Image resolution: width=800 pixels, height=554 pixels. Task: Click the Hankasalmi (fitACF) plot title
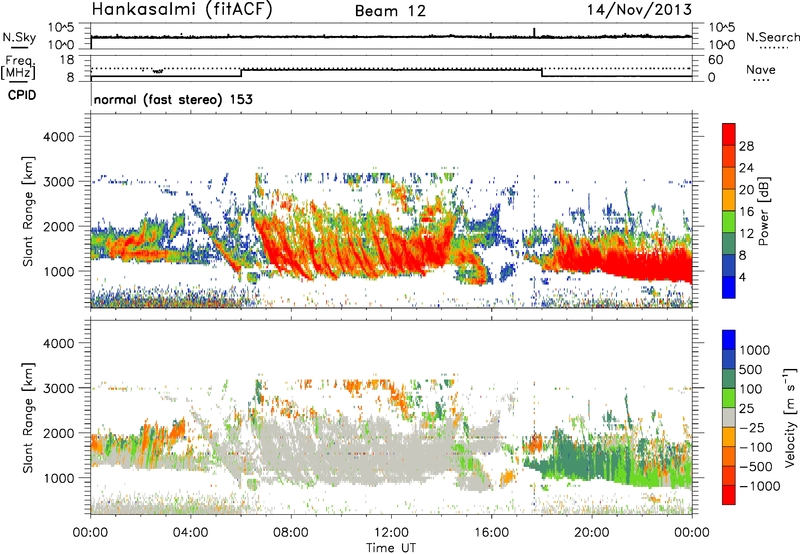pos(182,10)
